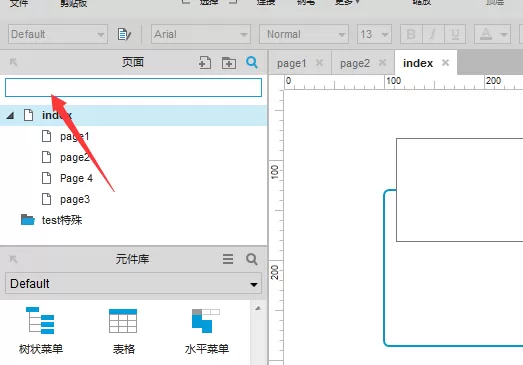Click the white rectangle on canvas
Screen dimensions: 523x365
pos(460,190)
